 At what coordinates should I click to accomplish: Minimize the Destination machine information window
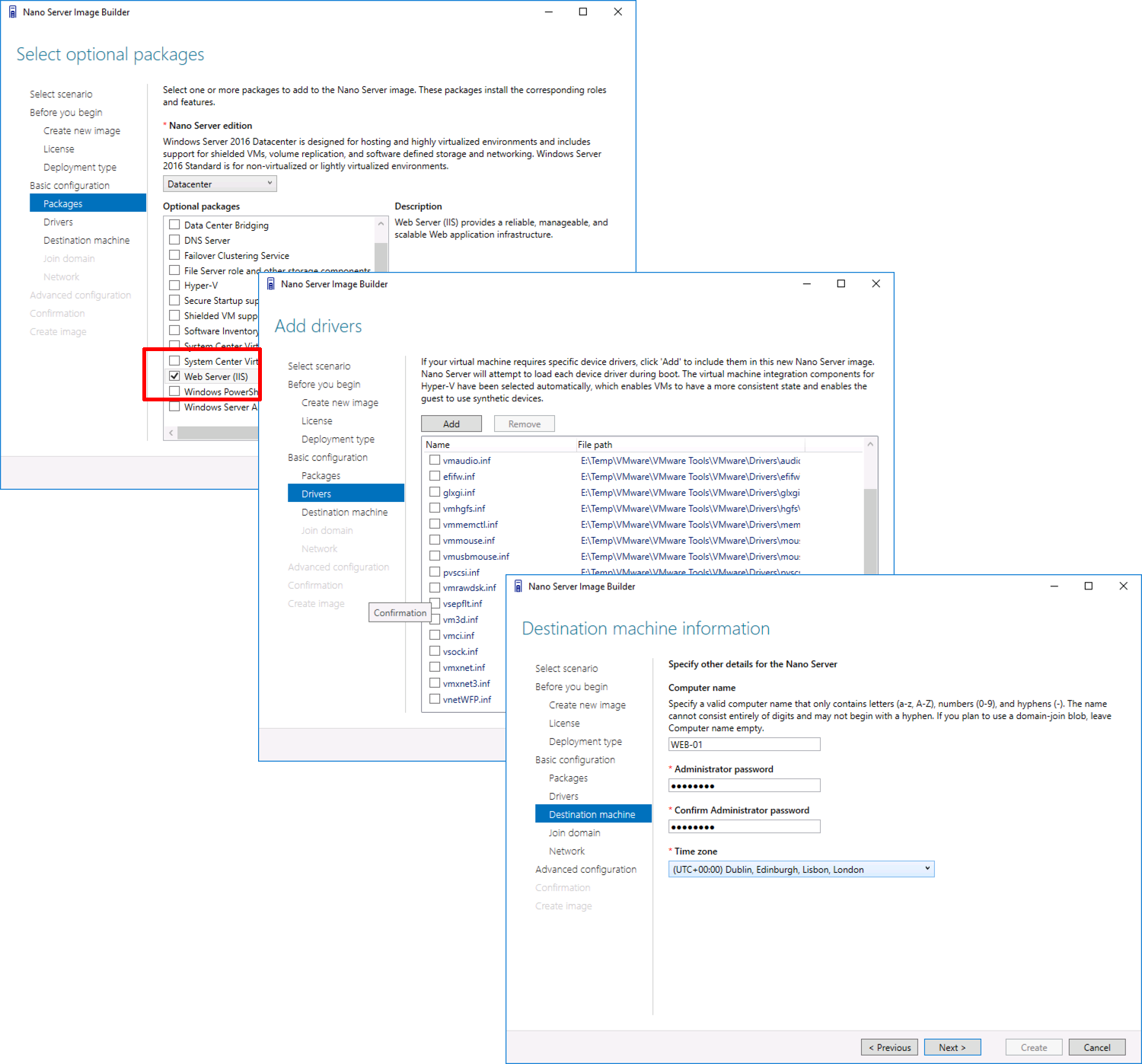[1054, 586]
